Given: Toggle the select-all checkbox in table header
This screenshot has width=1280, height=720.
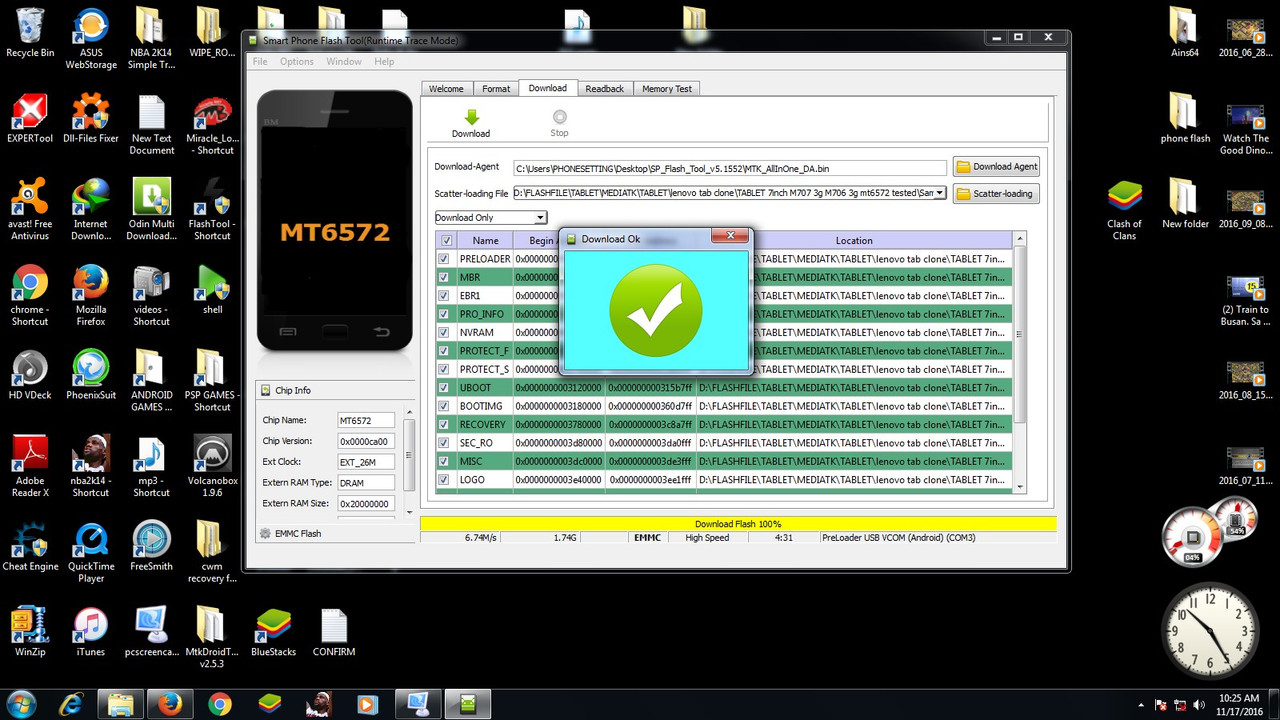Looking at the screenshot, I should click(x=446, y=240).
